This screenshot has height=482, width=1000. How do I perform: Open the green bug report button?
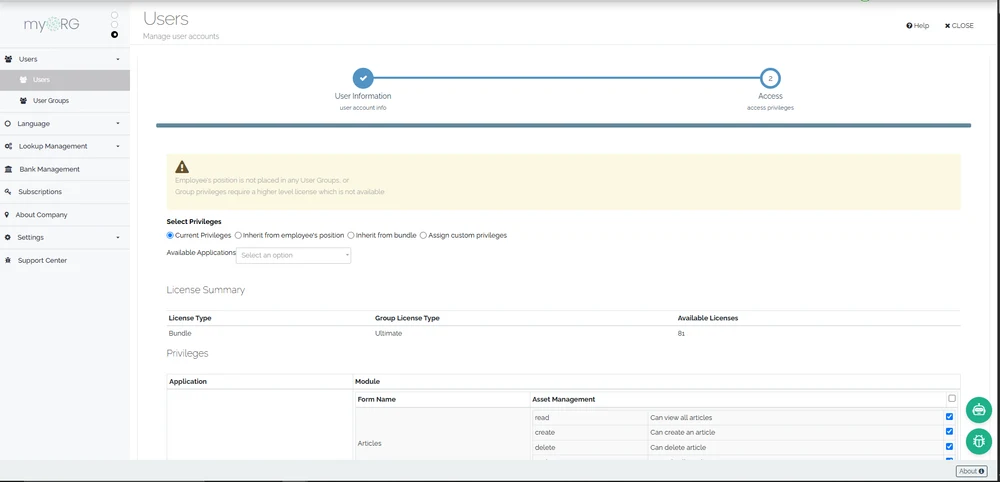tap(978, 441)
